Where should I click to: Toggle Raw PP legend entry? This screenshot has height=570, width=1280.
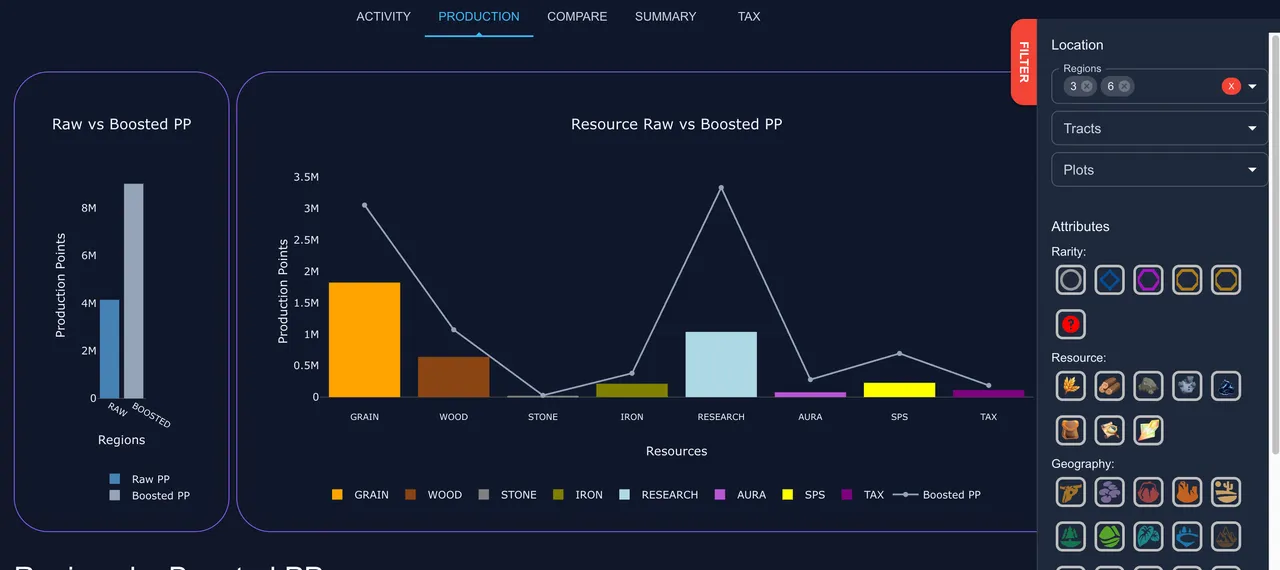(x=140, y=479)
